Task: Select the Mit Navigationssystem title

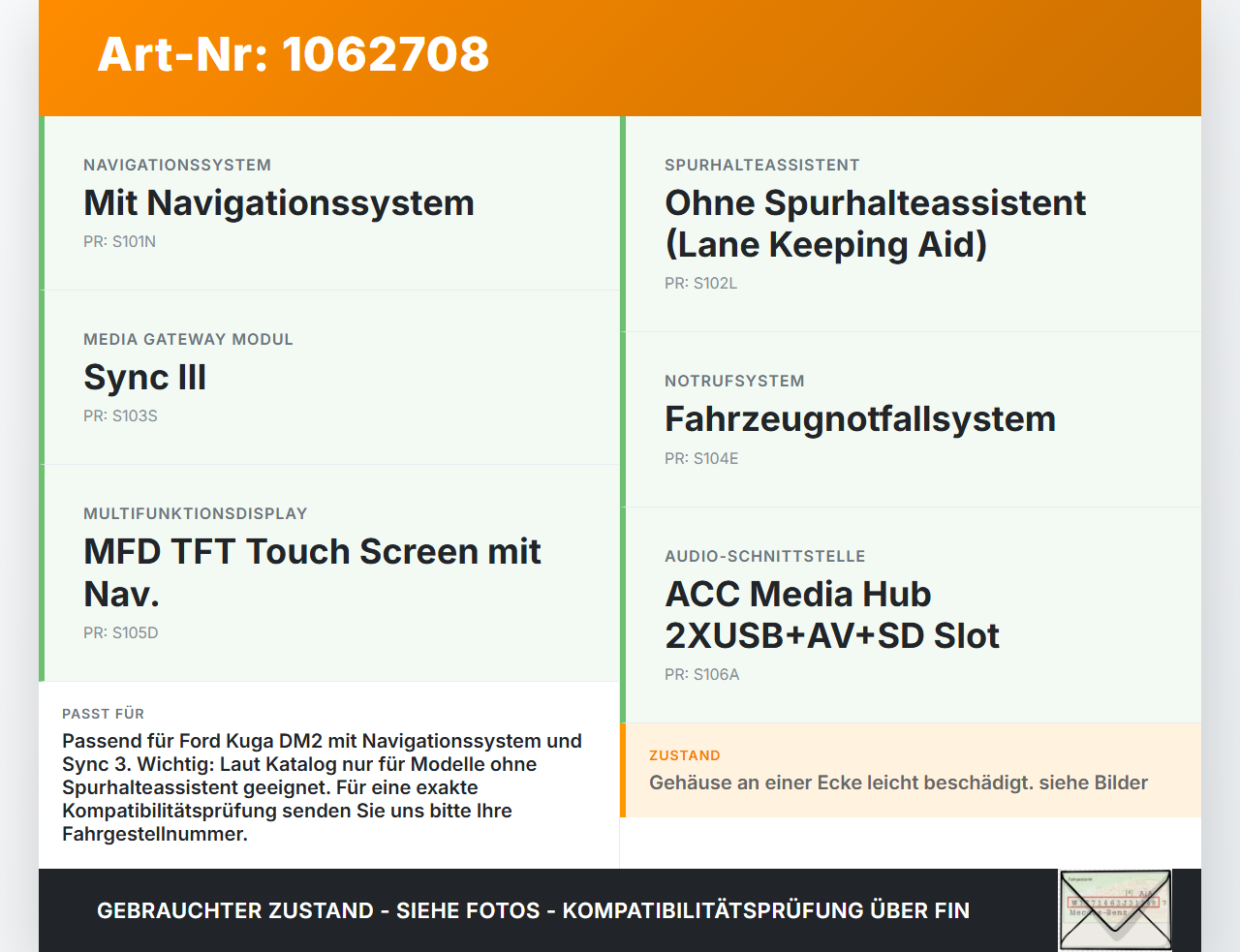Action: tap(279, 202)
